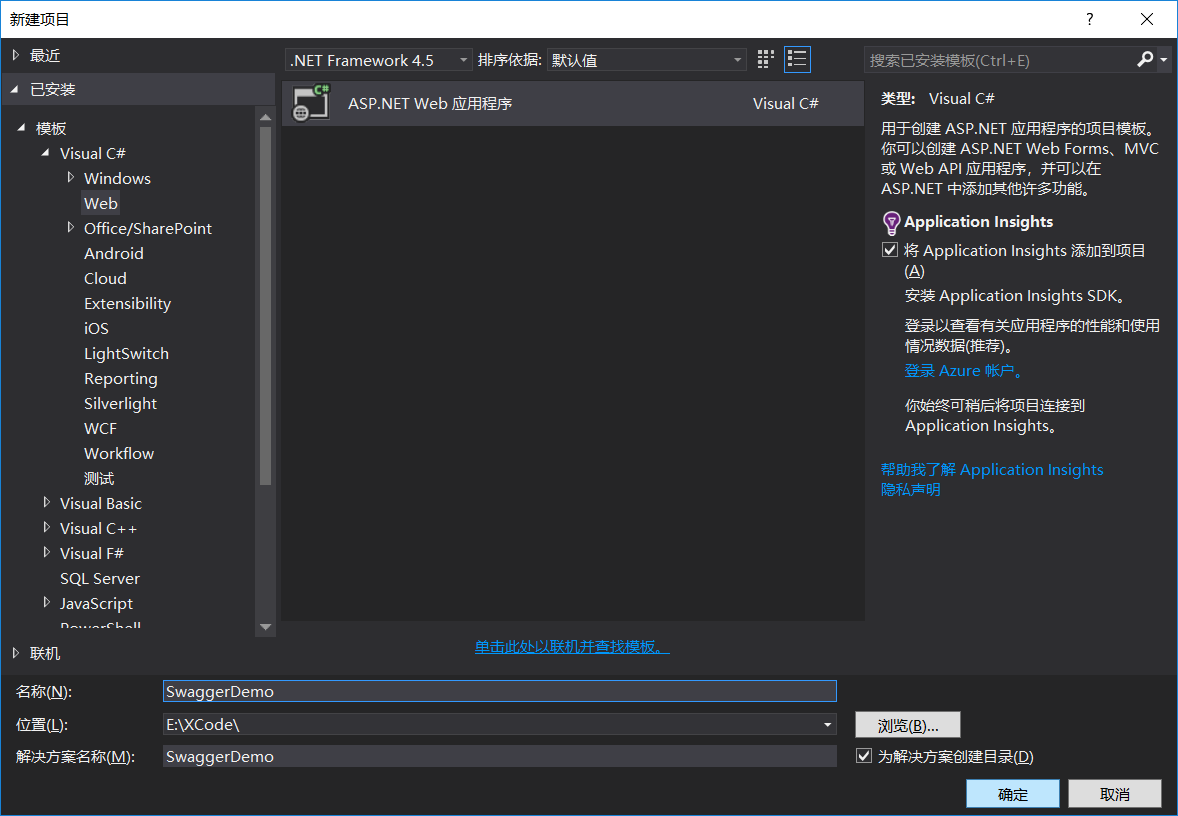Open the 登录 Azure 帐户 link

(965, 370)
